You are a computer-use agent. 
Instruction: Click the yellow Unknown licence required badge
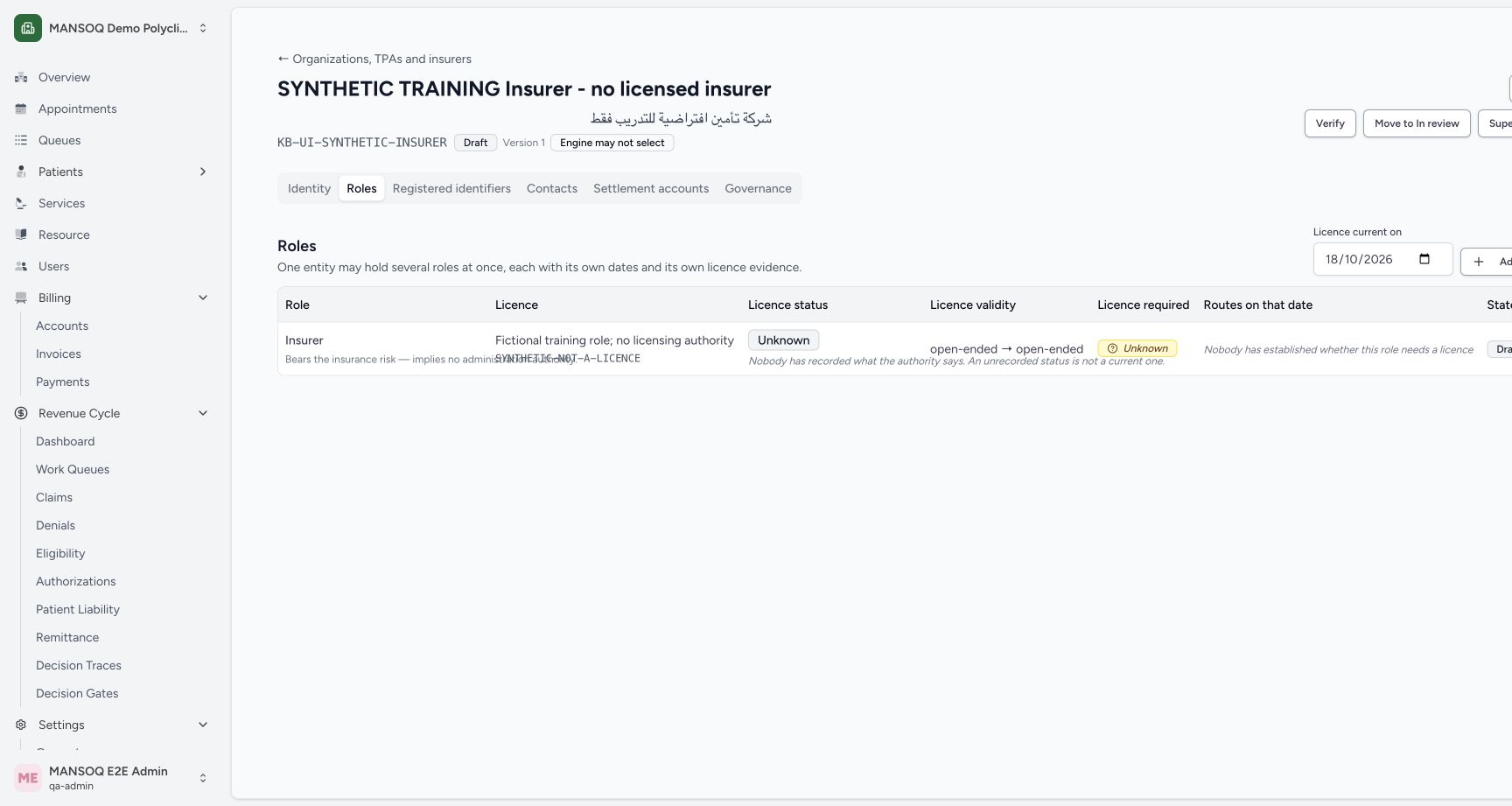tap(1137, 348)
